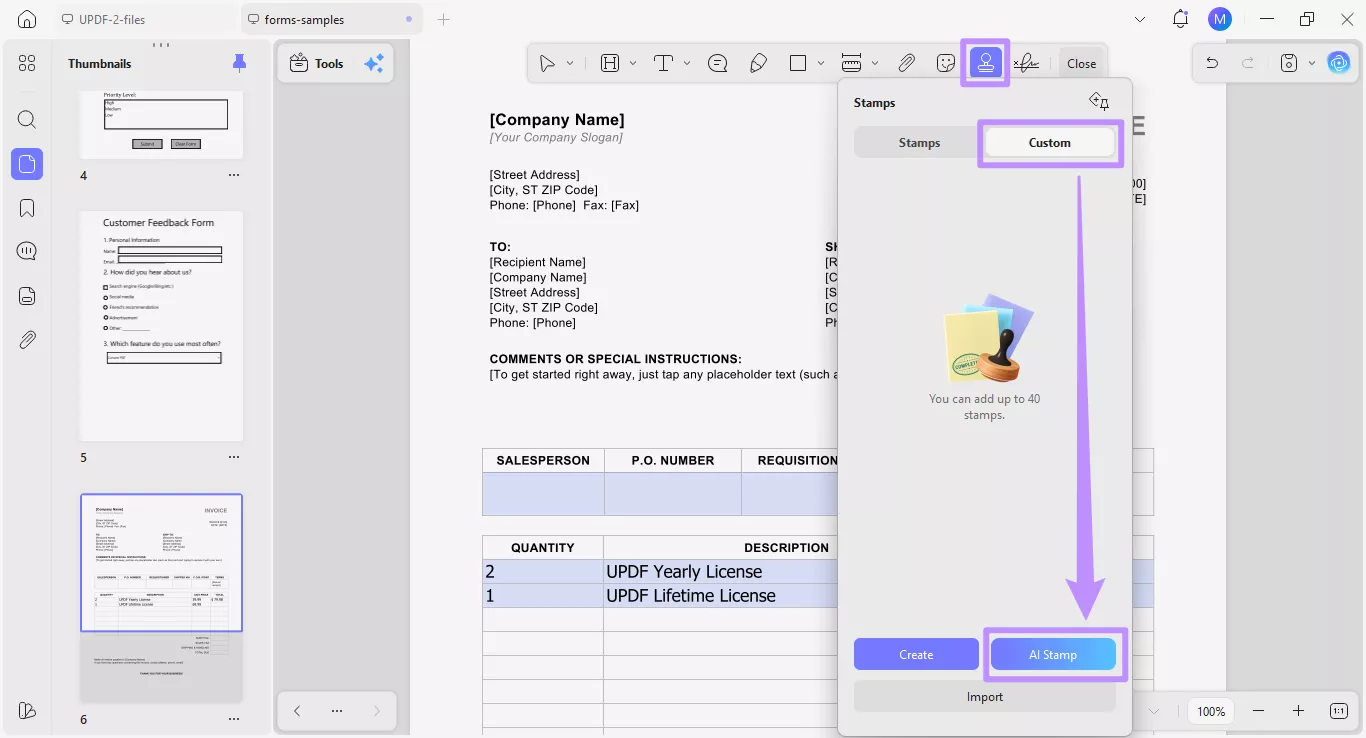Select the Highlighter tool
This screenshot has height=738, width=1366.
pos(759,62)
